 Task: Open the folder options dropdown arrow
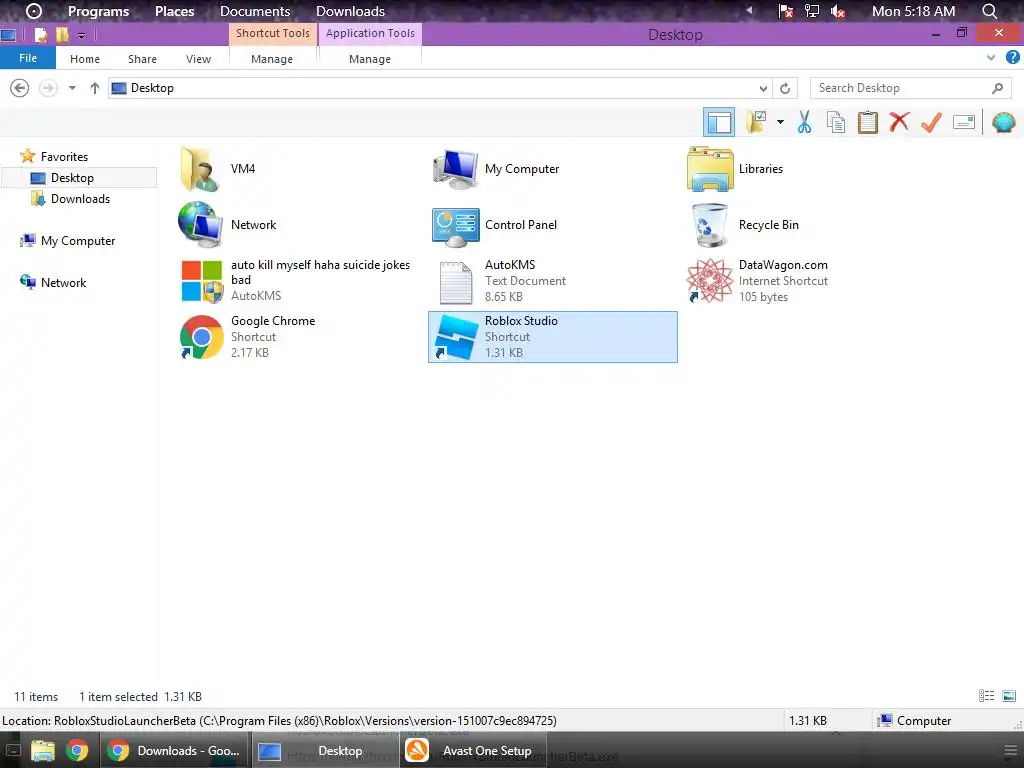(x=780, y=122)
